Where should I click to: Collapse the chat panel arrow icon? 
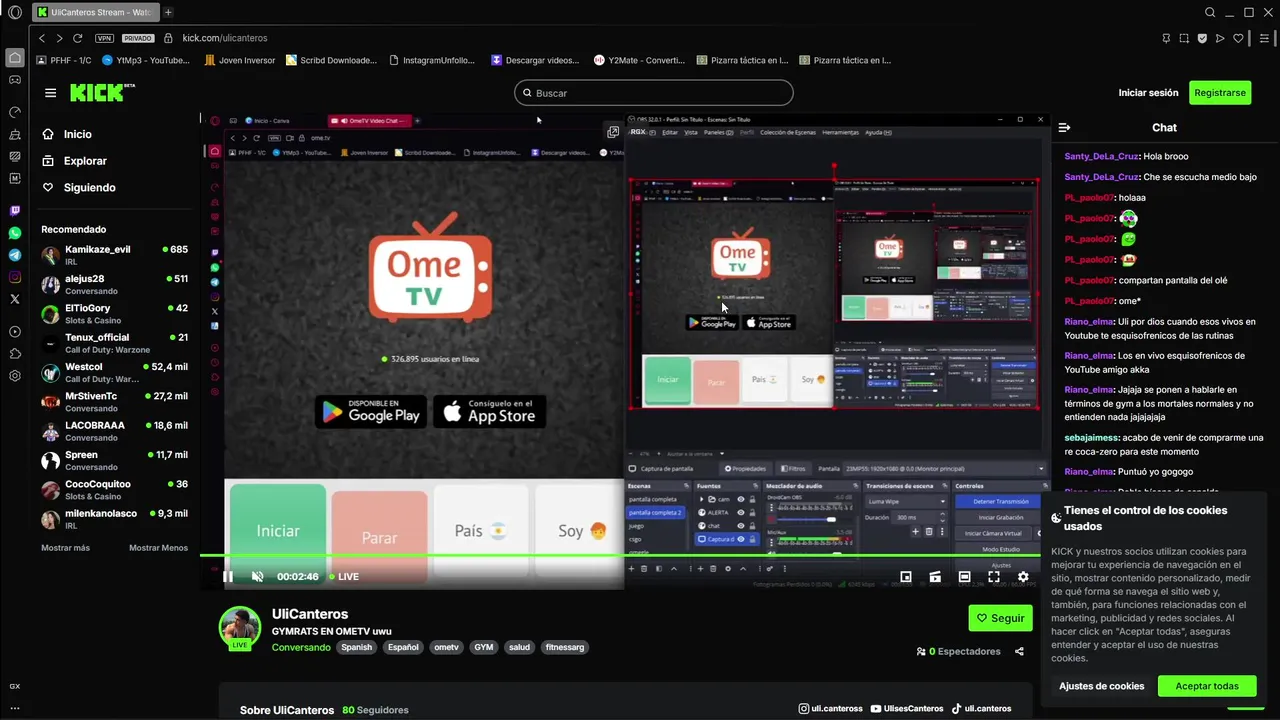[x=1064, y=127]
